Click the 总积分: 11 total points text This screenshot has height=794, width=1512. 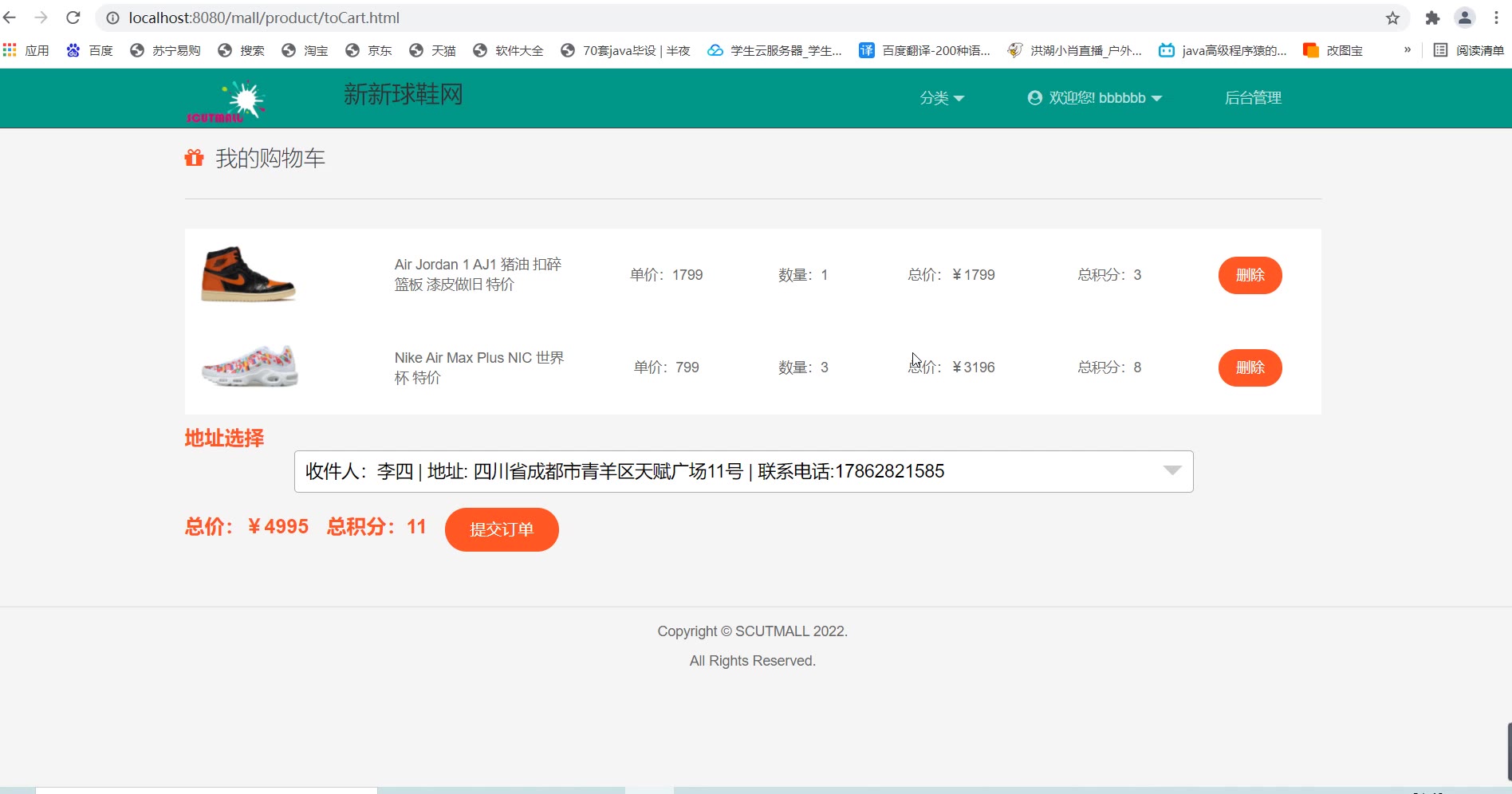(x=376, y=527)
